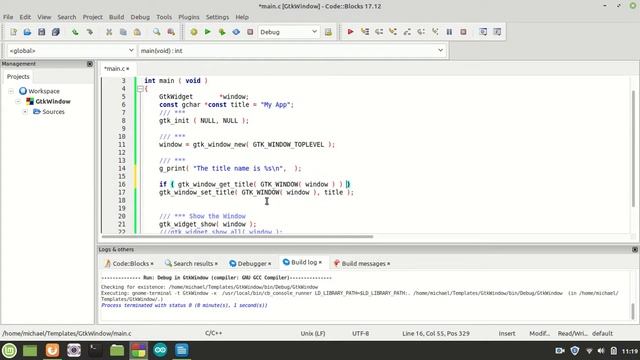Click the New file toolbar icon
The width and height of the screenshot is (640, 360).
(13, 32)
